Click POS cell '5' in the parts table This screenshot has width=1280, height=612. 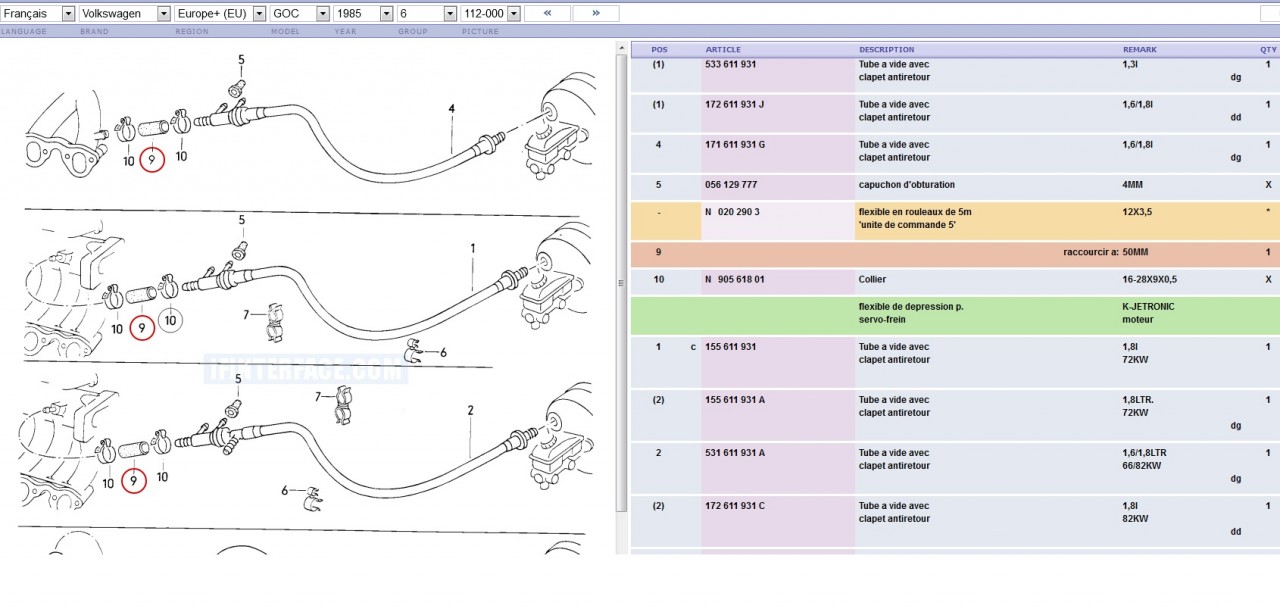point(658,184)
